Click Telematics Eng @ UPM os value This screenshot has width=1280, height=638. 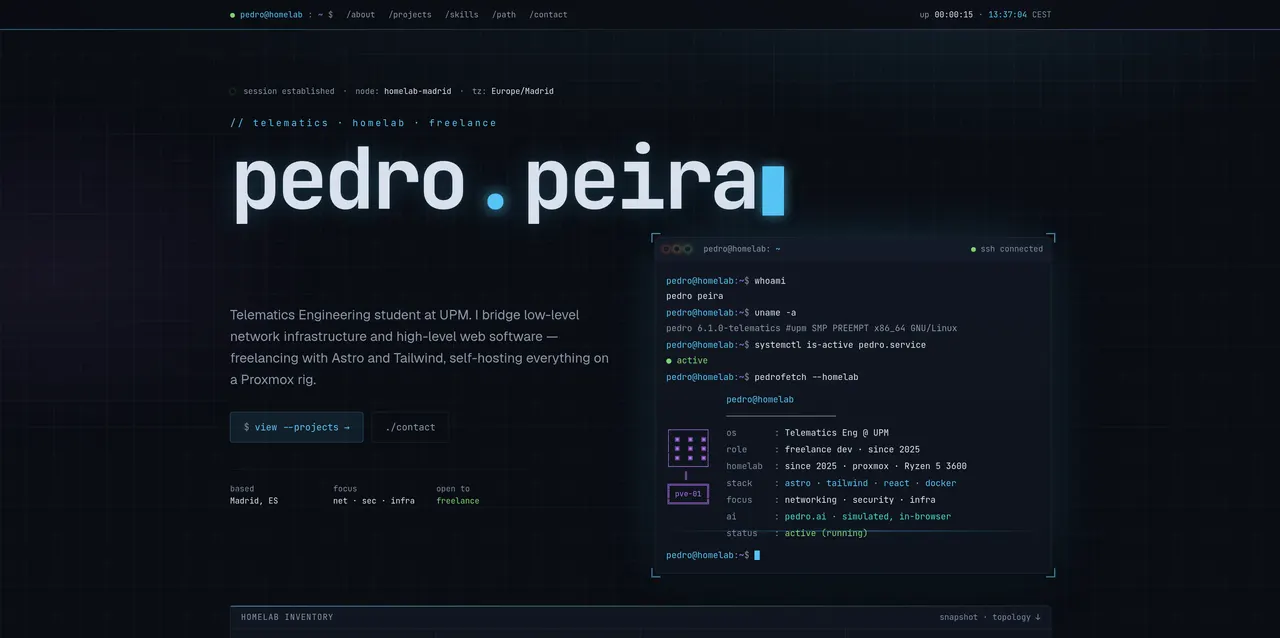point(836,433)
